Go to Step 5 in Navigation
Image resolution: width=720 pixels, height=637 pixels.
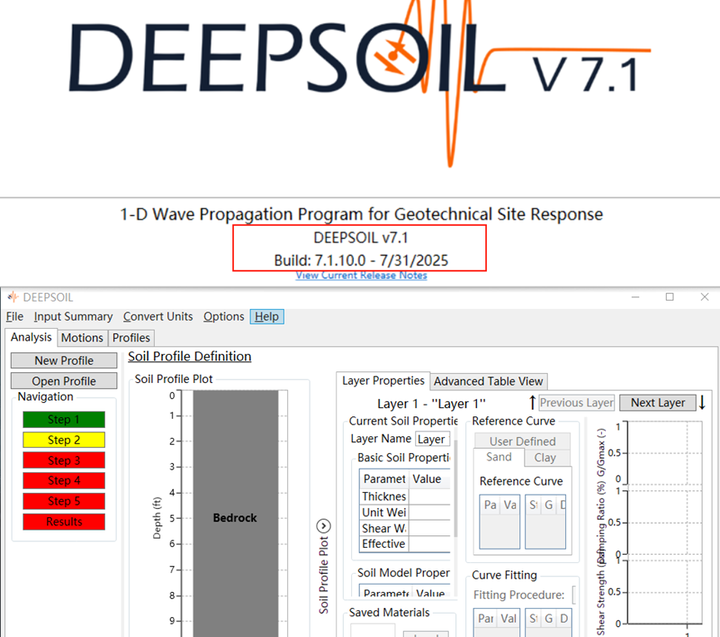pyautogui.click(x=64, y=501)
